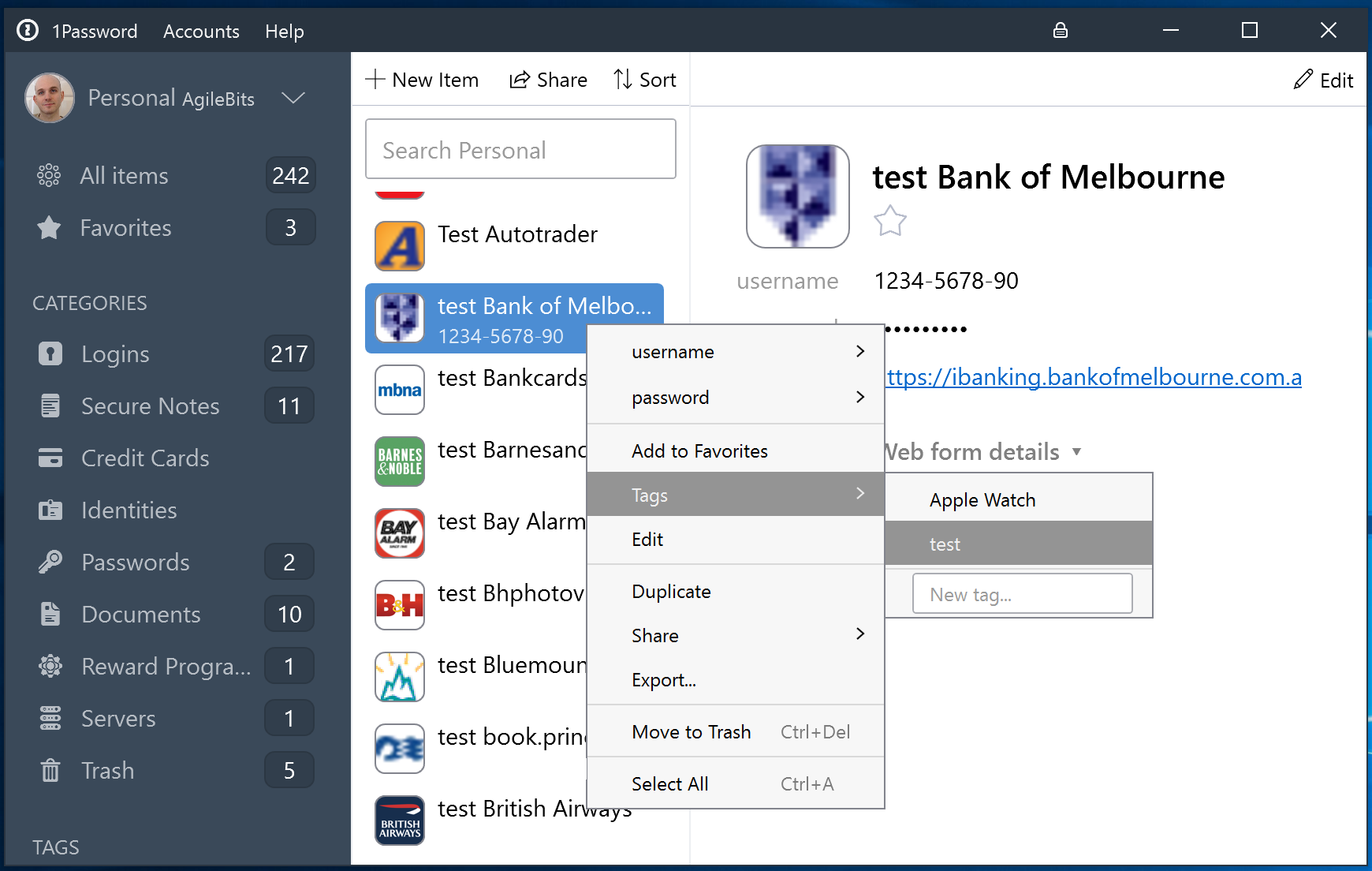Expand the password submenu arrow
1372x871 pixels.
860,397
